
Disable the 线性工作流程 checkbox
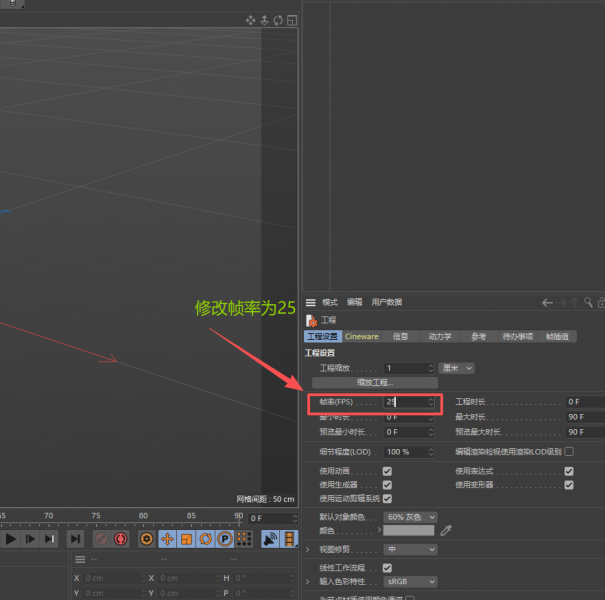[x=387, y=568]
